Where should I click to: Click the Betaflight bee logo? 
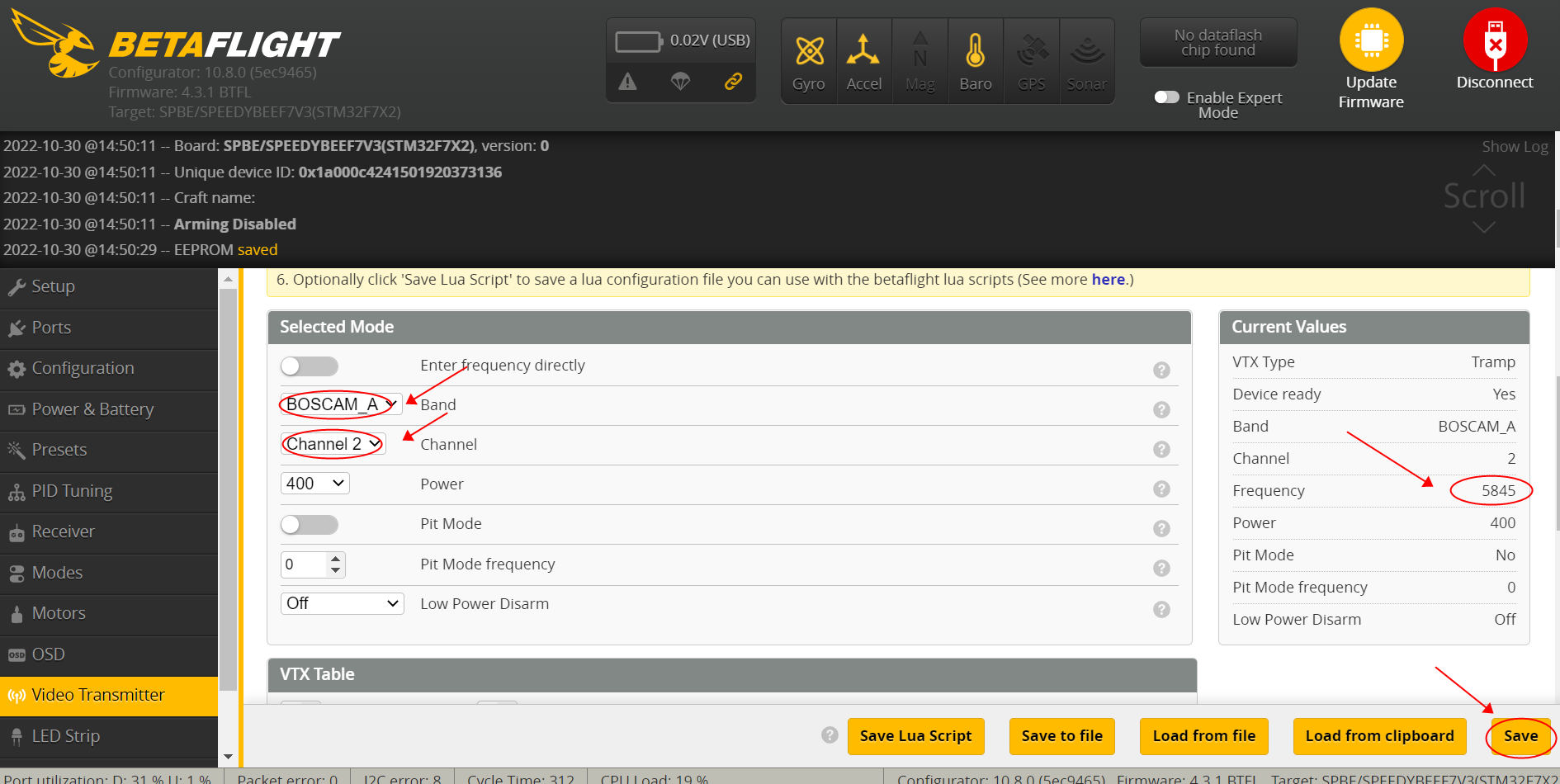55,44
